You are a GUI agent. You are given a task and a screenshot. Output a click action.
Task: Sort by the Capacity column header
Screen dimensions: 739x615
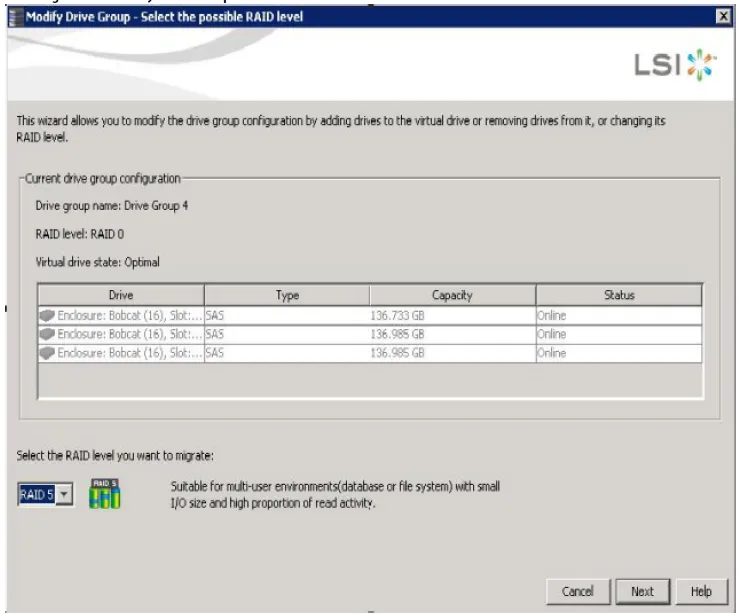(x=452, y=295)
